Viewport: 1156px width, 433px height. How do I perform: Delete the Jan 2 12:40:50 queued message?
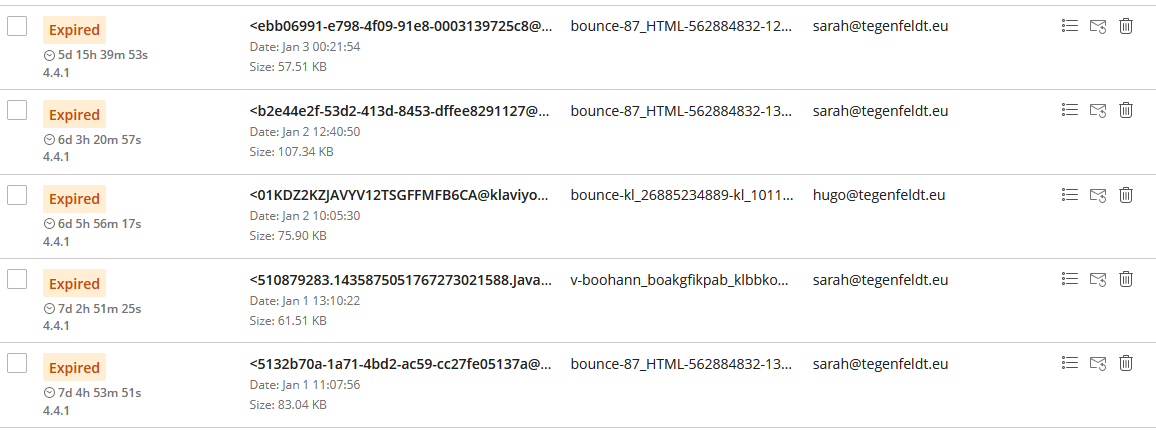(x=1126, y=110)
